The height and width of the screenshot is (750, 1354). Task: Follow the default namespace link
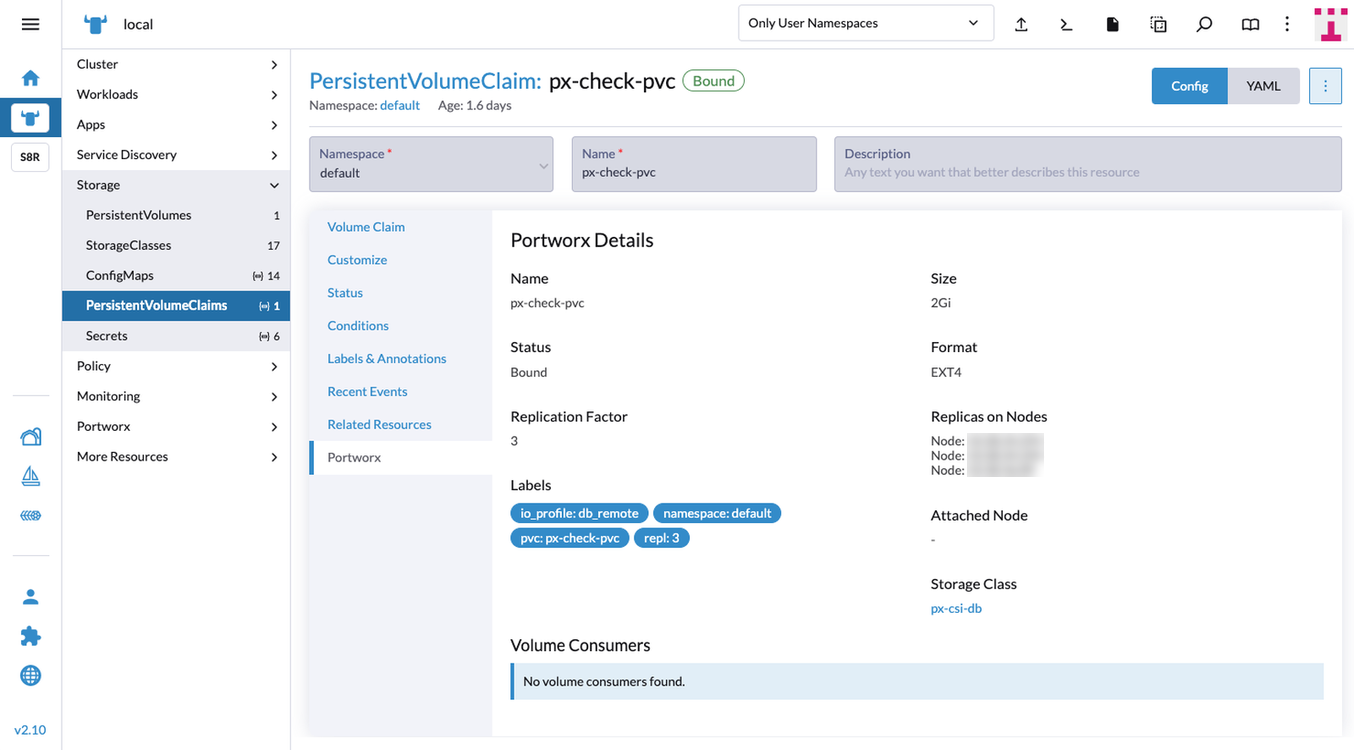pyautogui.click(x=400, y=105)
